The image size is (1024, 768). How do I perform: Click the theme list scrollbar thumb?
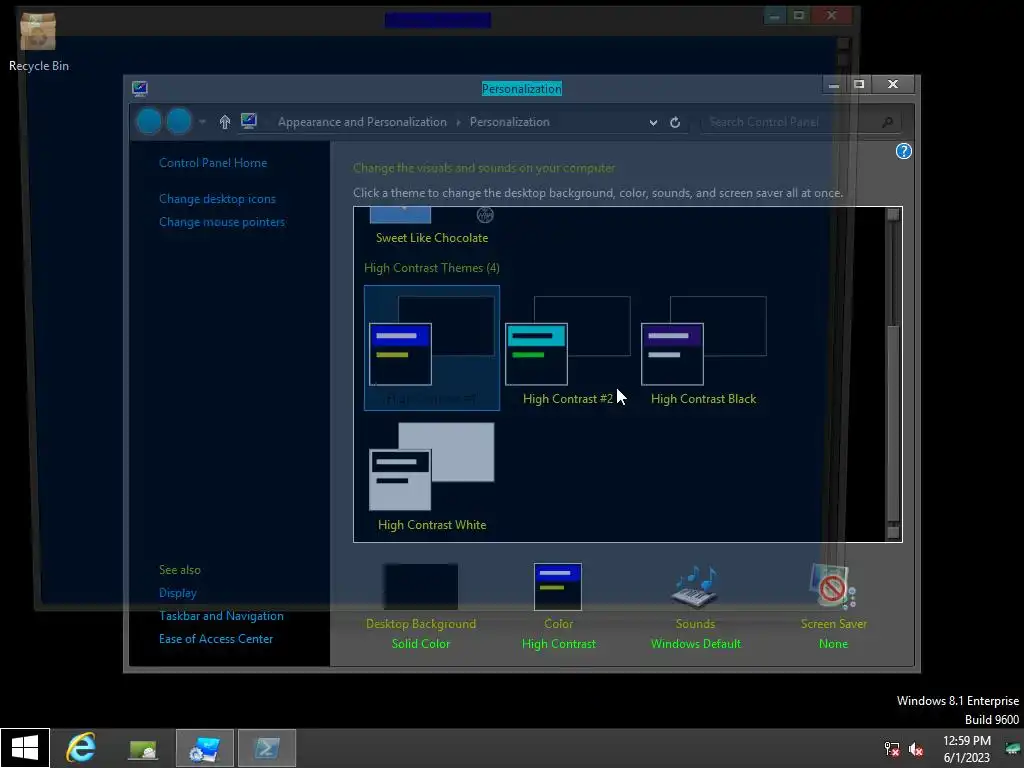(x=893, y=424)
